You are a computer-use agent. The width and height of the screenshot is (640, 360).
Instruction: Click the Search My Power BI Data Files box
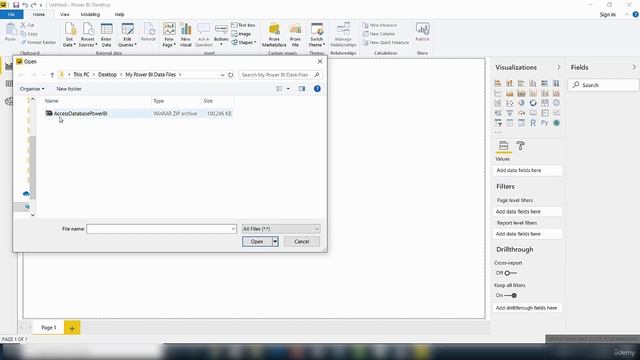click(280, 75)
